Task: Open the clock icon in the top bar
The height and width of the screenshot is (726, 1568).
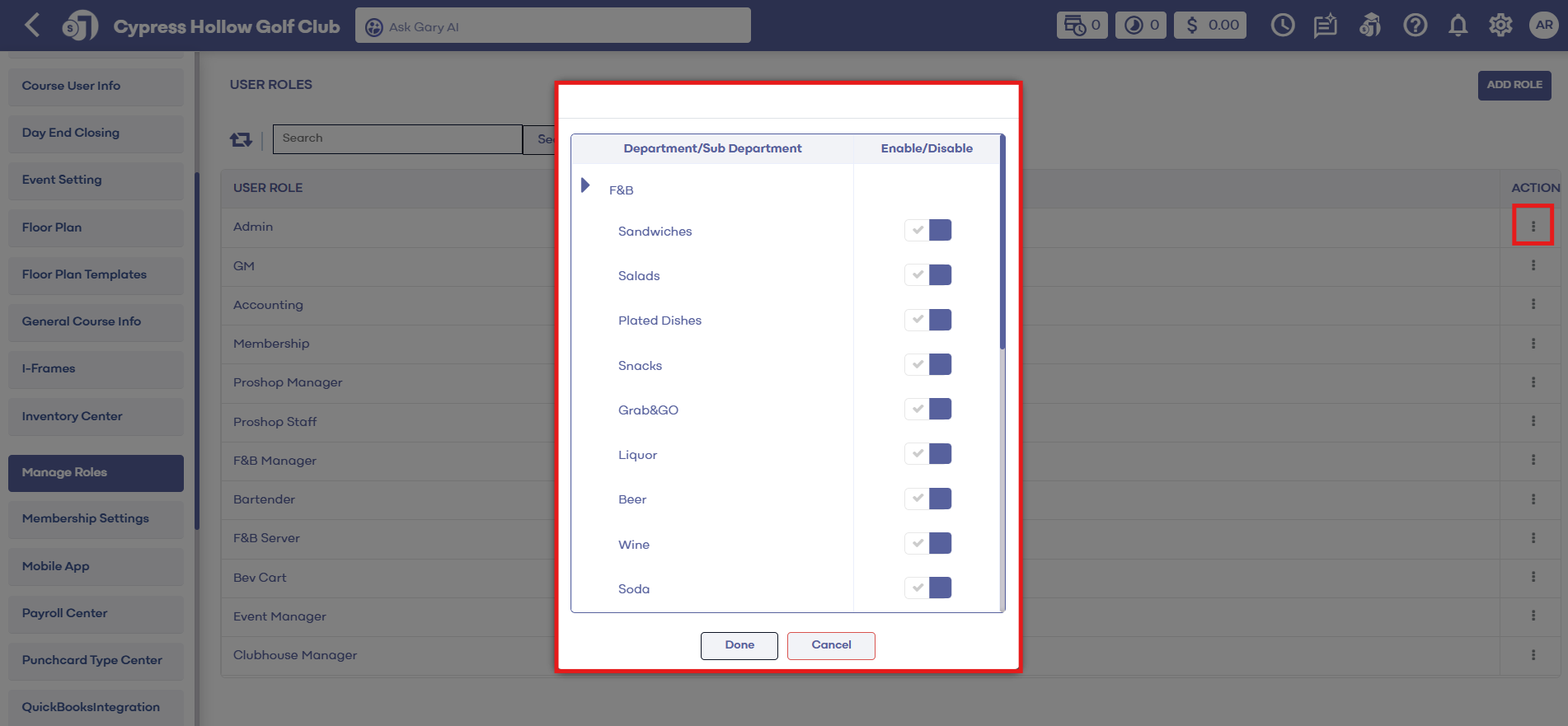Action: pyautogui.click(x=1282, y=26)
